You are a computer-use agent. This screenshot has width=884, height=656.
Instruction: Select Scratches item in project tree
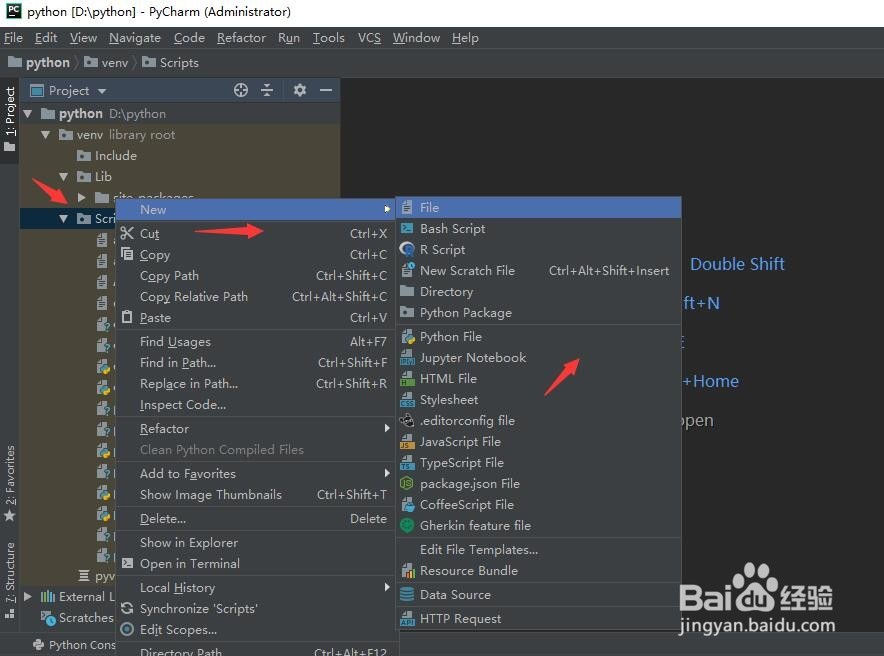pyautogui.click(x=78, y=618)
